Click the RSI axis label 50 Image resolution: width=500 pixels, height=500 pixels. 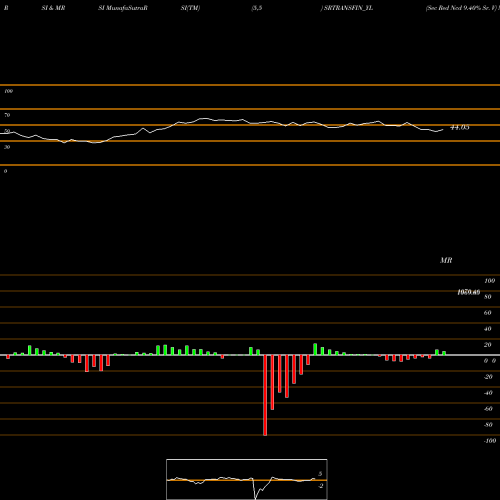point(7,131)
